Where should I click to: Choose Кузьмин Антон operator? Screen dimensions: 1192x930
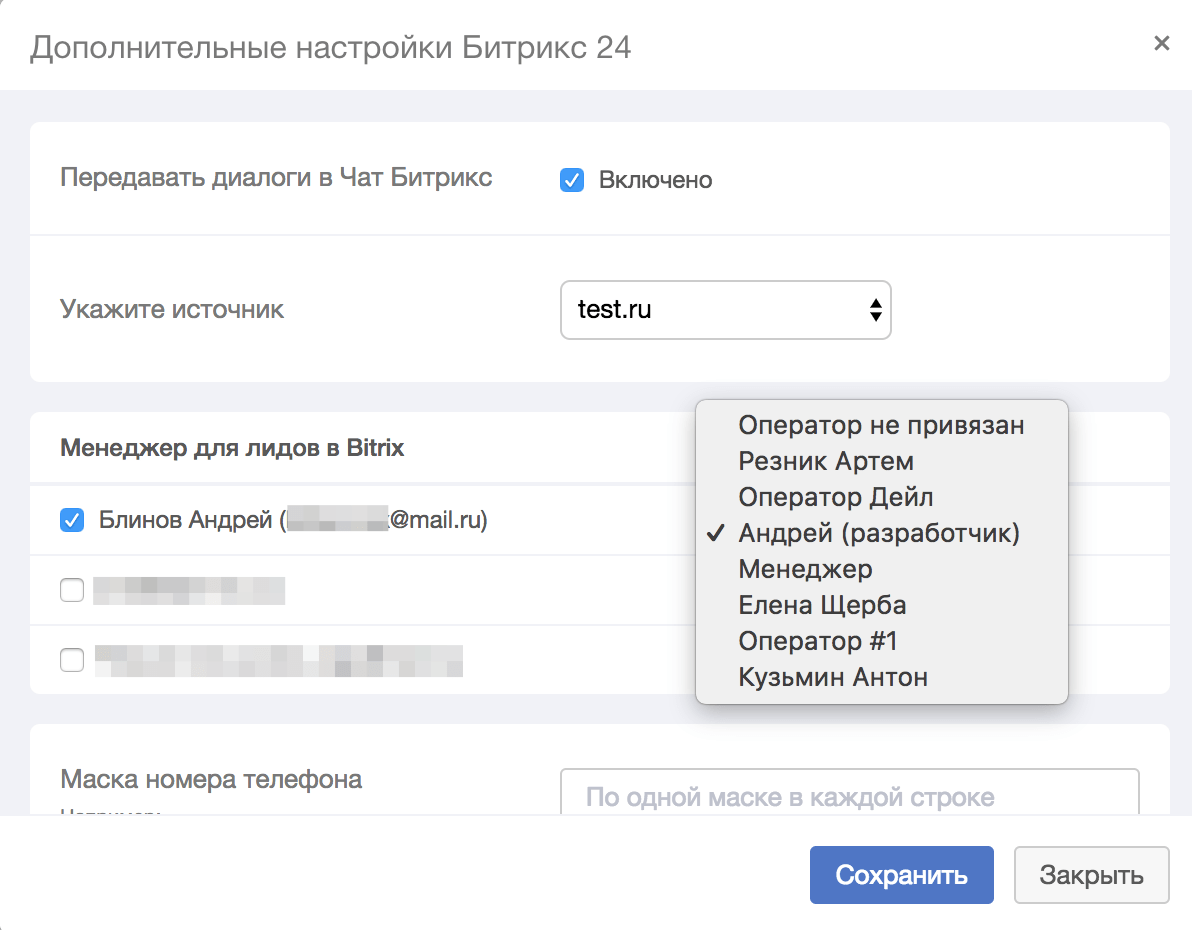point(881,677)
